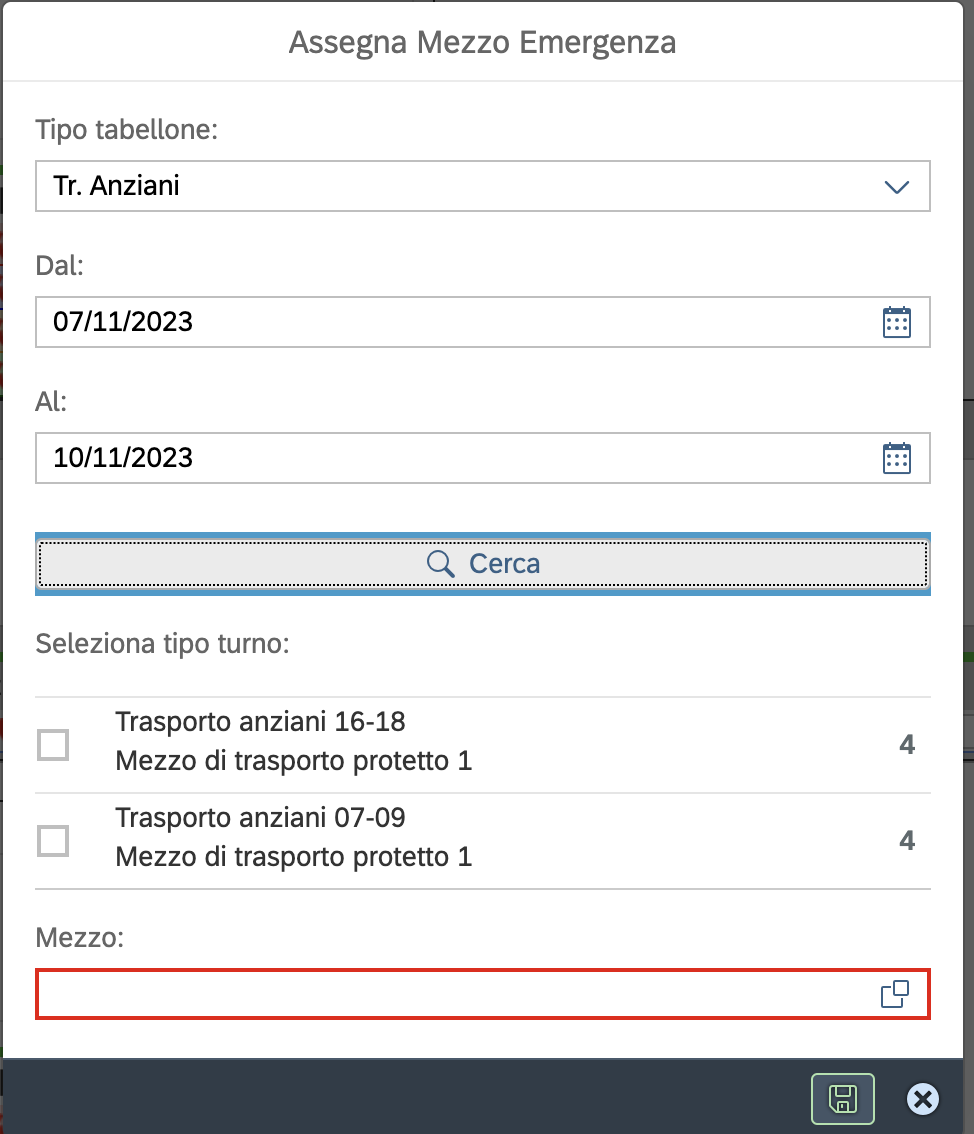Open the Dal date picker calendar icon

pos(896,322)
